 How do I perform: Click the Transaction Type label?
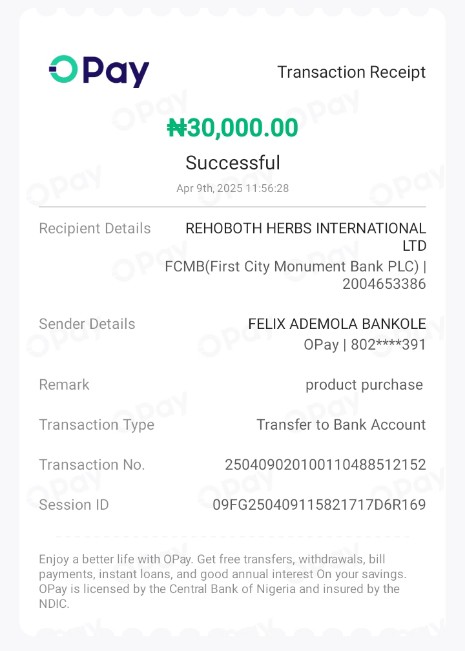point(97,425)
